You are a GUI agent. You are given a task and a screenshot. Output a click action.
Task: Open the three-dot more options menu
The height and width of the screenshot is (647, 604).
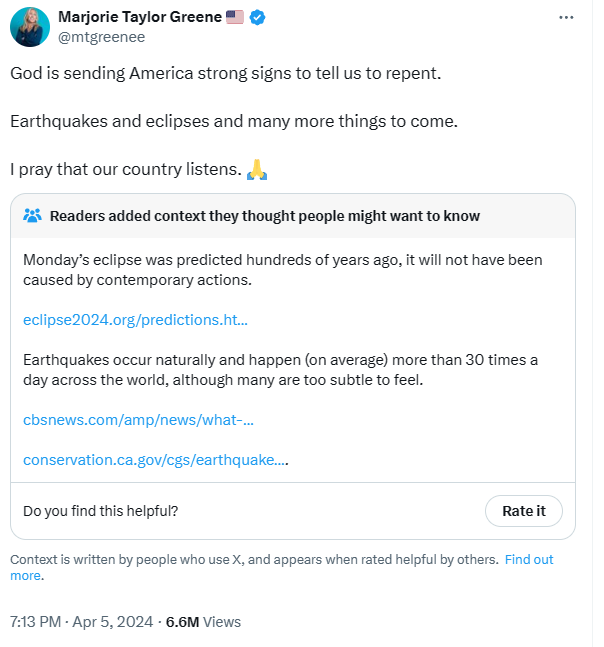pyautogui.click(x=566, y=17)
